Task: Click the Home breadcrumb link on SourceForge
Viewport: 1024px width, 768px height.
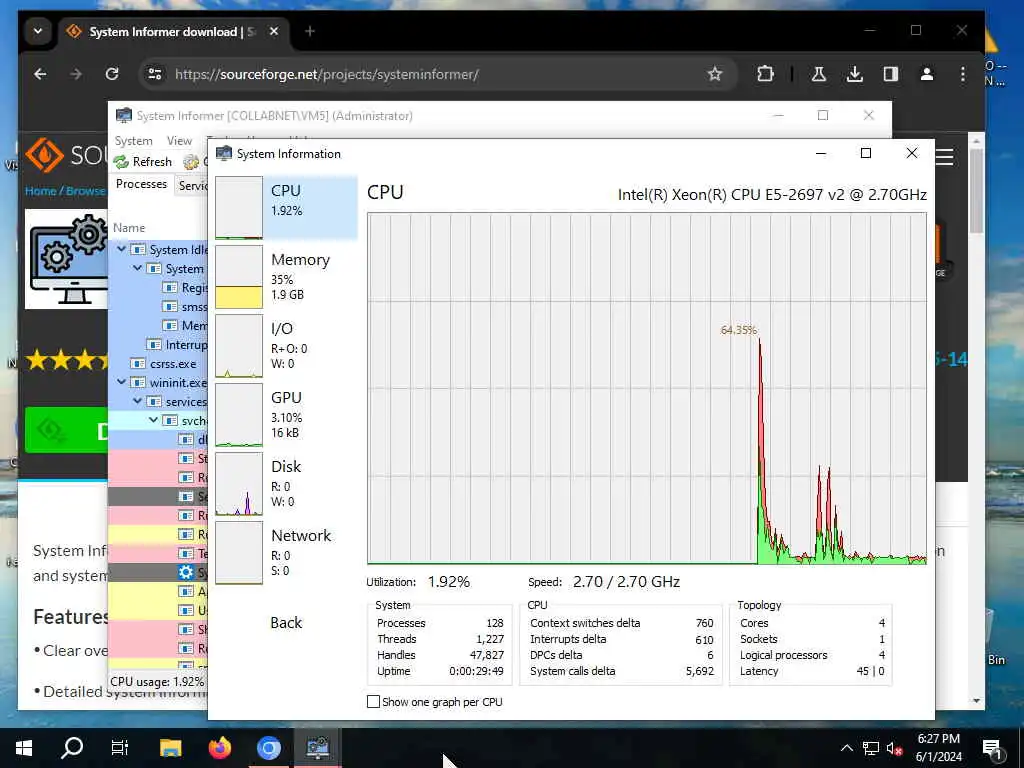Action: [40, 191]
